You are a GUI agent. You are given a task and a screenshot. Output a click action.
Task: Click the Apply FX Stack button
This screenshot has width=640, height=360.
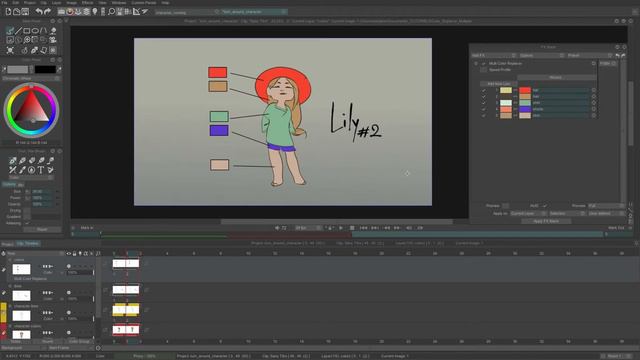coord(546,221)
